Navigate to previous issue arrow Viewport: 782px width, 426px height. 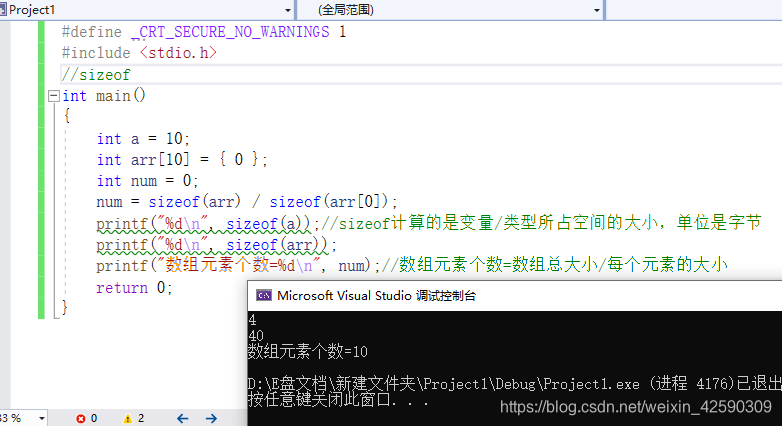pos(183,419)
